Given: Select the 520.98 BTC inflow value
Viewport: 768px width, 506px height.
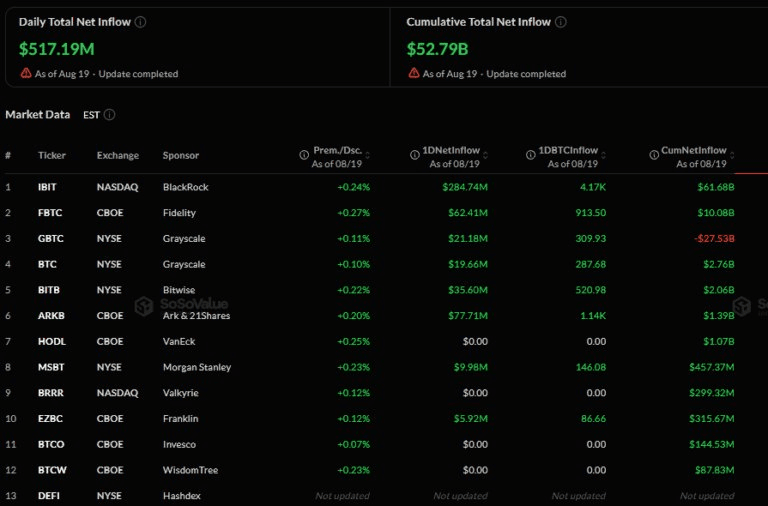Looking at the screenshot, I should 591,290.
